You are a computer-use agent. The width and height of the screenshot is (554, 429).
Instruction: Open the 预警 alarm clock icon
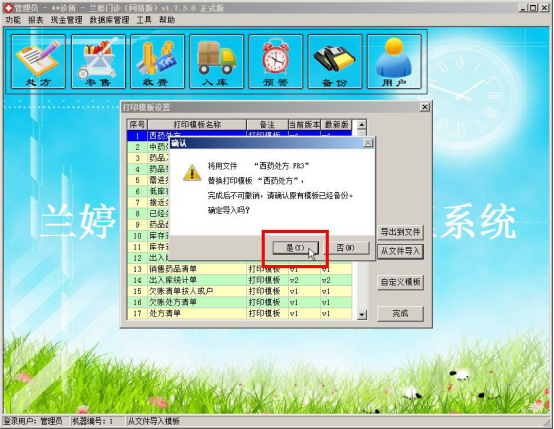tap(276, 61)
